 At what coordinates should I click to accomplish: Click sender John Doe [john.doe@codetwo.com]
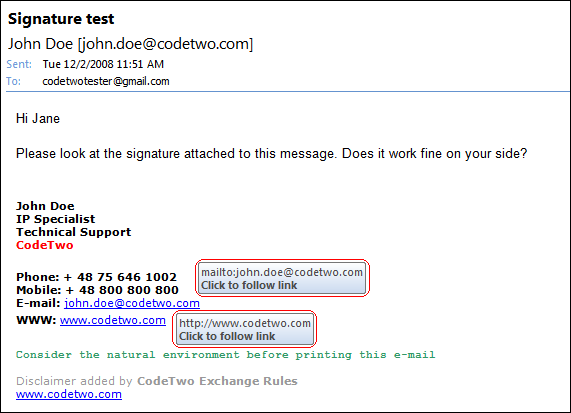[x=130, y=44]
